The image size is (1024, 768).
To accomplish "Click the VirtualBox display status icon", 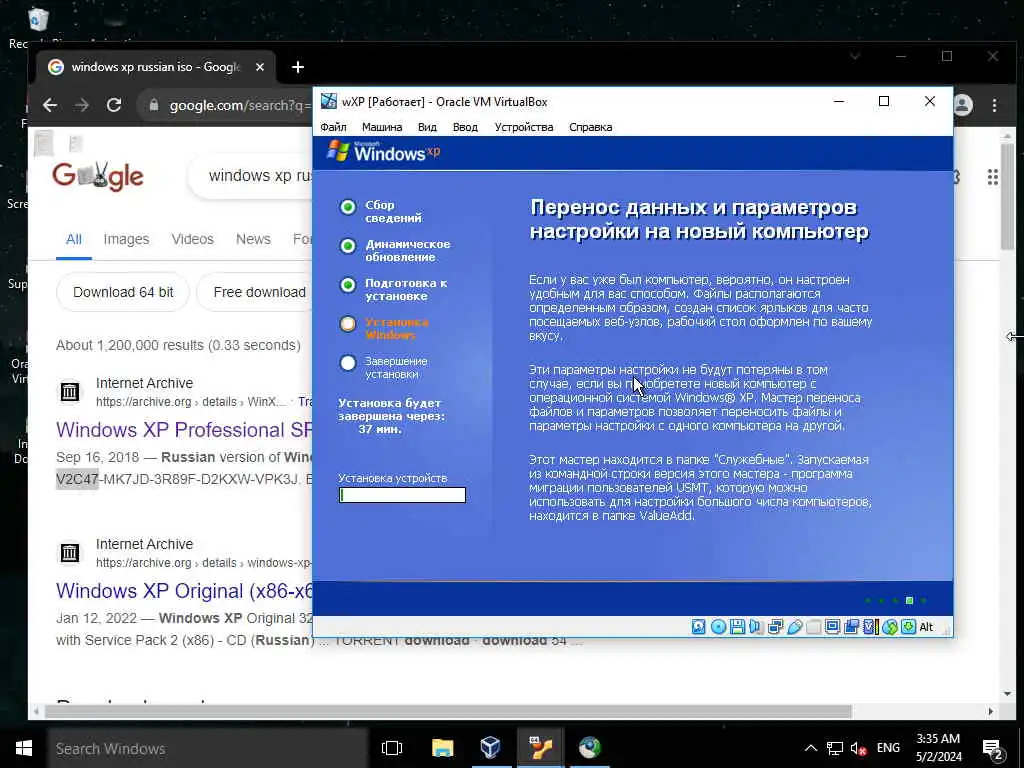I will pos(832,627).
